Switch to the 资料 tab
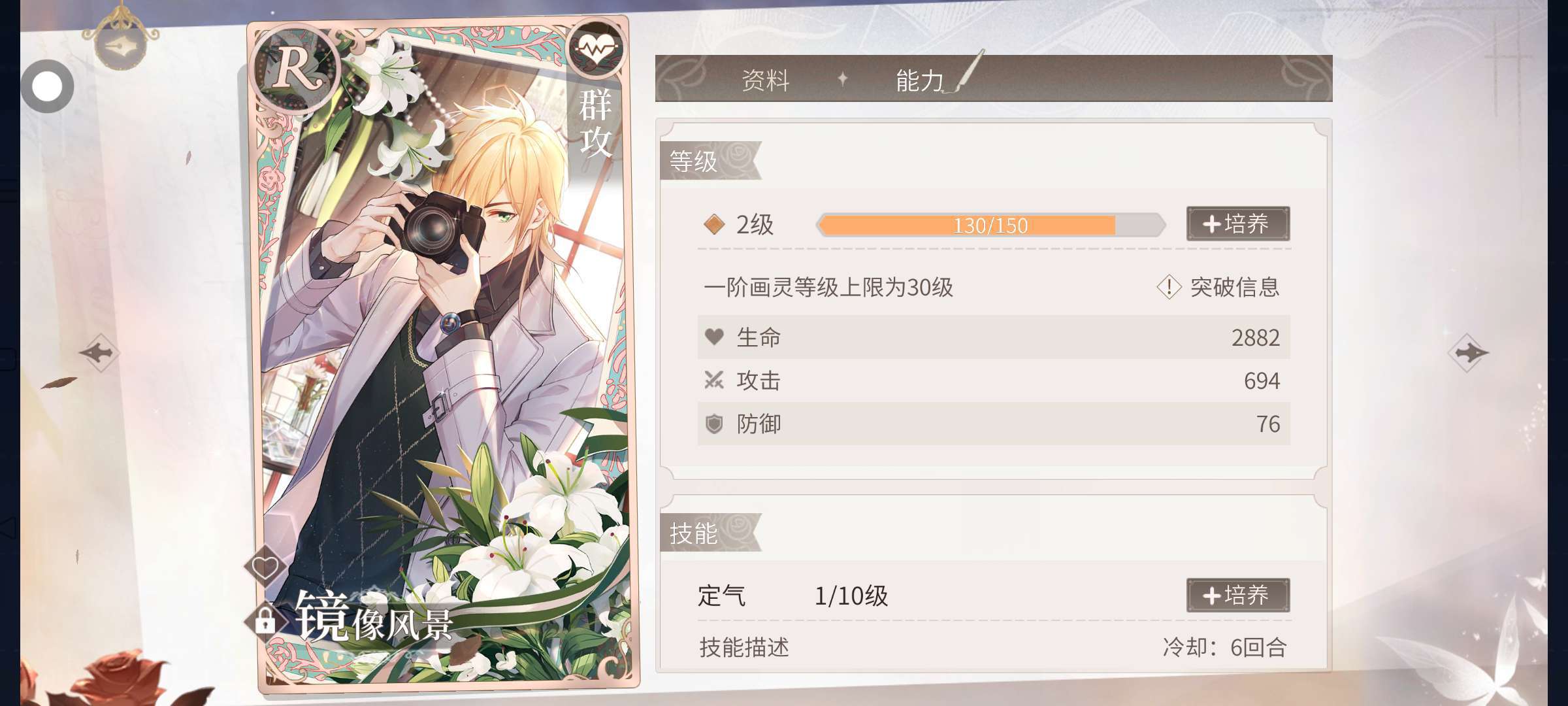Viewport: 1568px width, 706px height. tap(766, 80)
